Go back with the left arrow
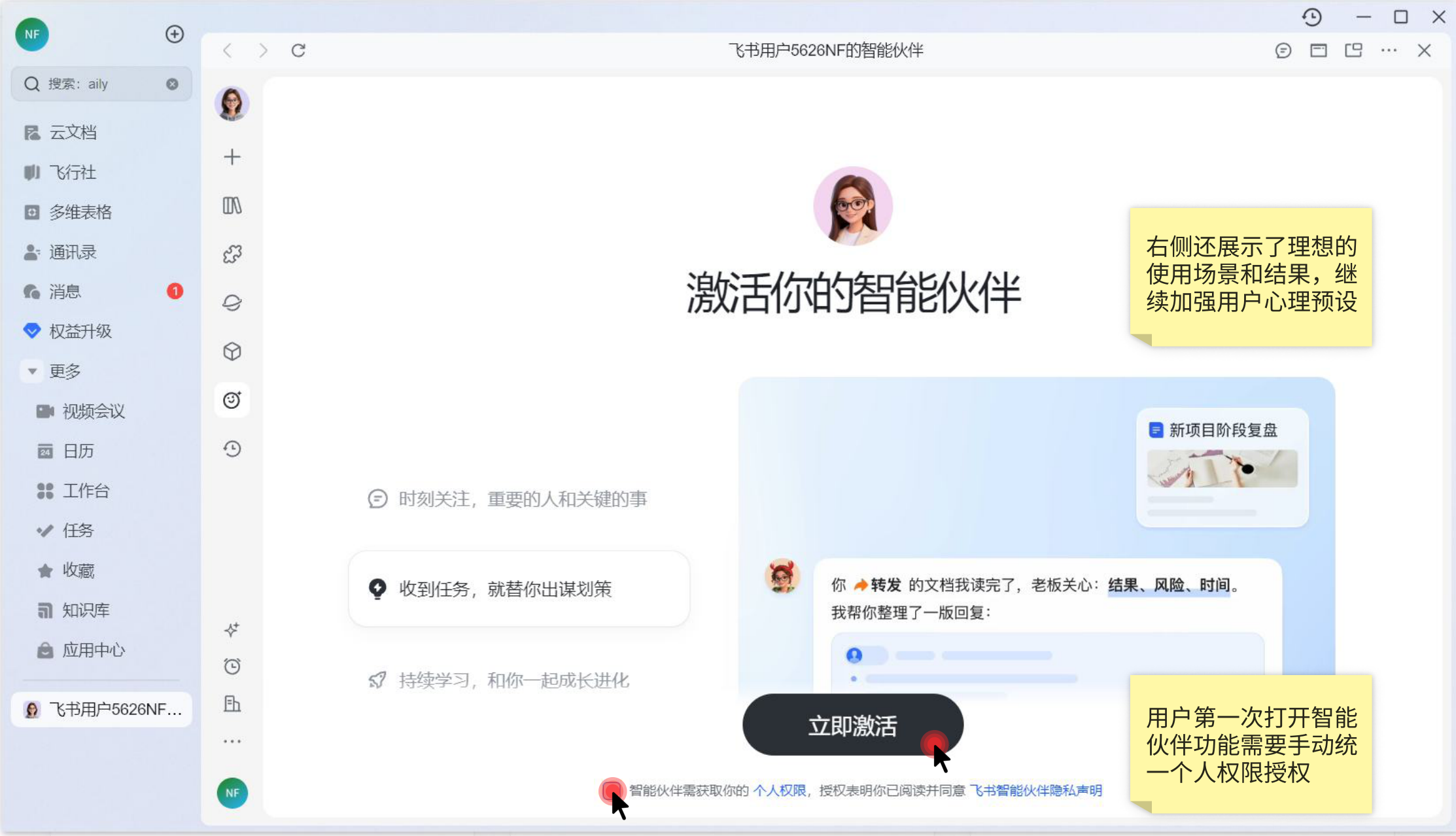Viewport: 1456px width, 836px height. (x=228, y=50)
